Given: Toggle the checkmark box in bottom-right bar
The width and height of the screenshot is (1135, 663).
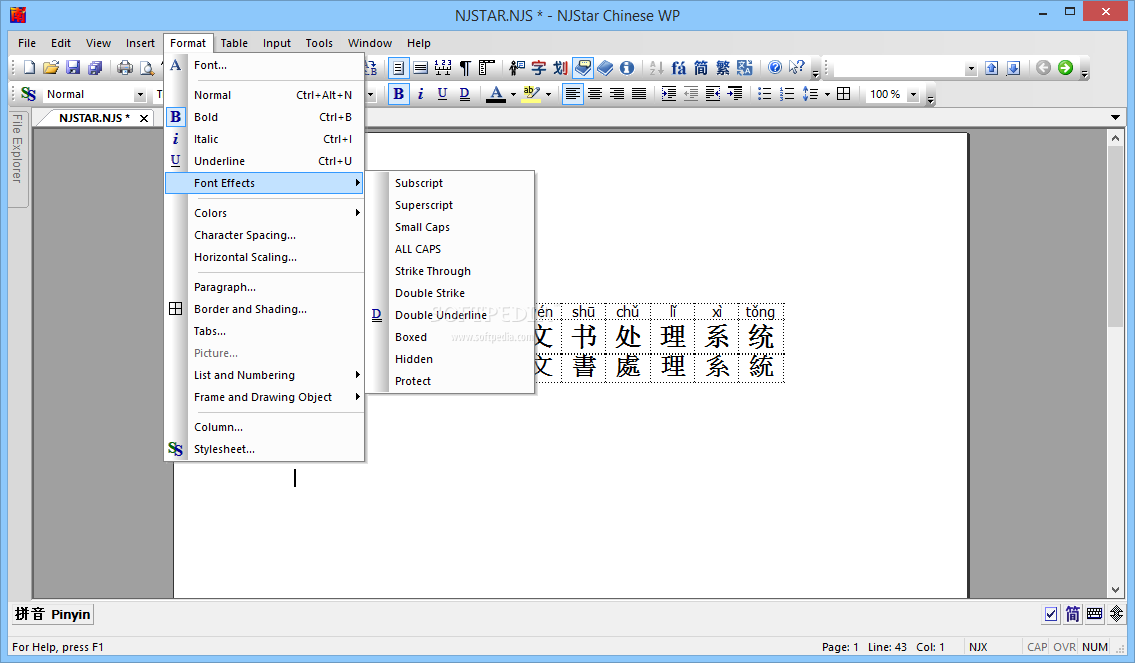Looking at the screenshot, I should pyautogui.click(x=1051, y=614).
